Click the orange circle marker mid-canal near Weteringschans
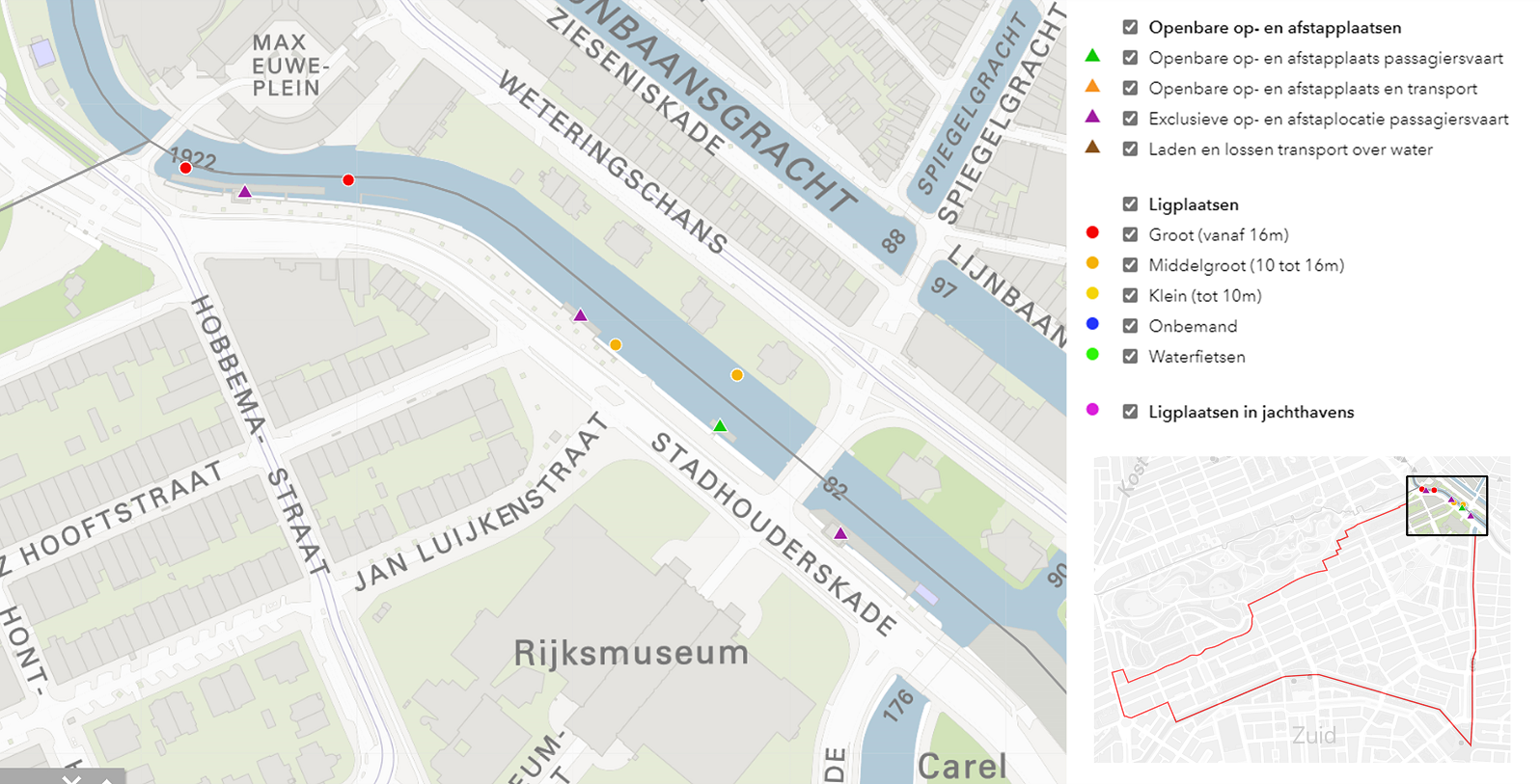The height and width of the screenshot is (784, 1540). point(737,375)
